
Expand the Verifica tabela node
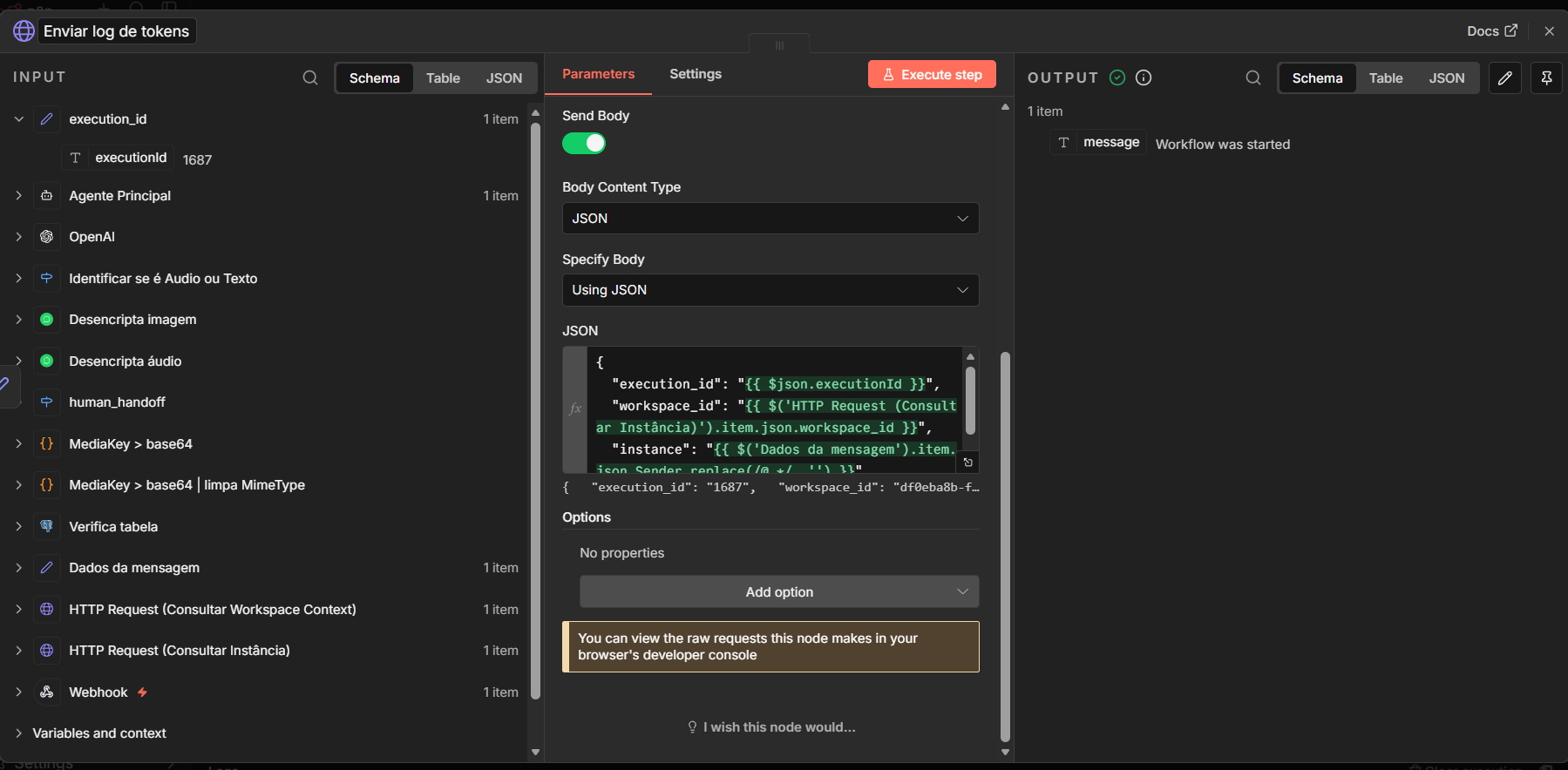click(18, 527)
